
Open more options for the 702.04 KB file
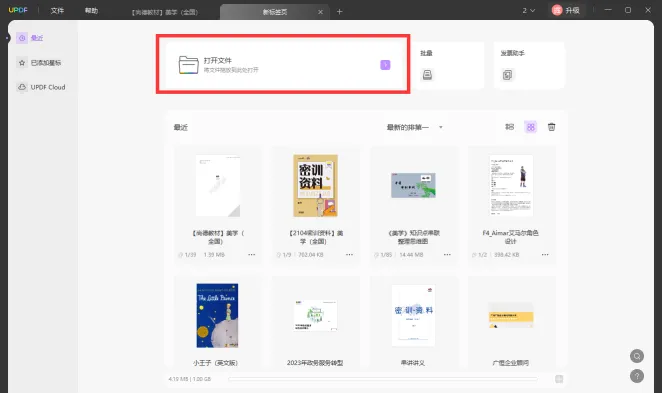[349, 255]
